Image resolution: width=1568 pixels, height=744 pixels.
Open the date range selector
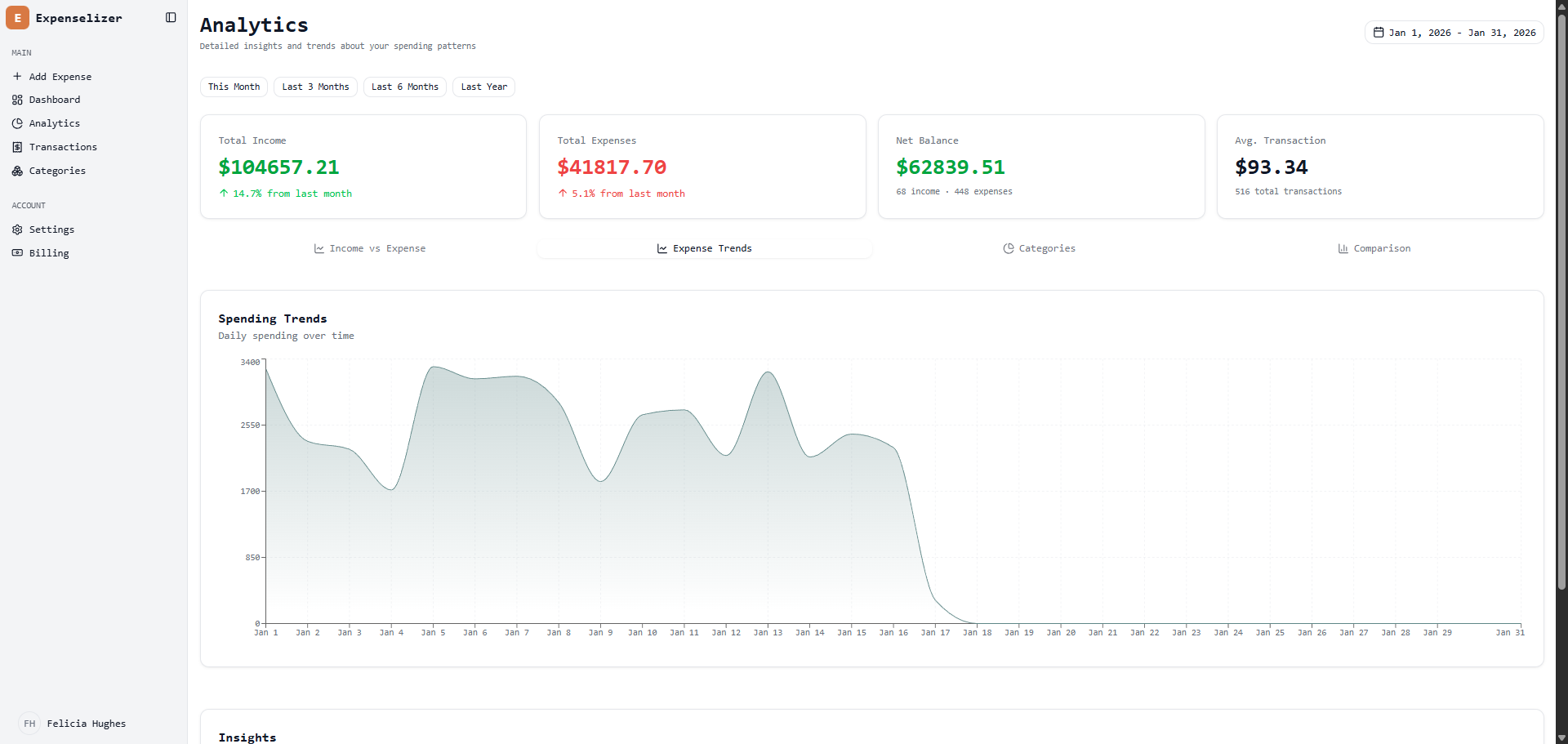pyautogui.click(x=1454, y=33)
